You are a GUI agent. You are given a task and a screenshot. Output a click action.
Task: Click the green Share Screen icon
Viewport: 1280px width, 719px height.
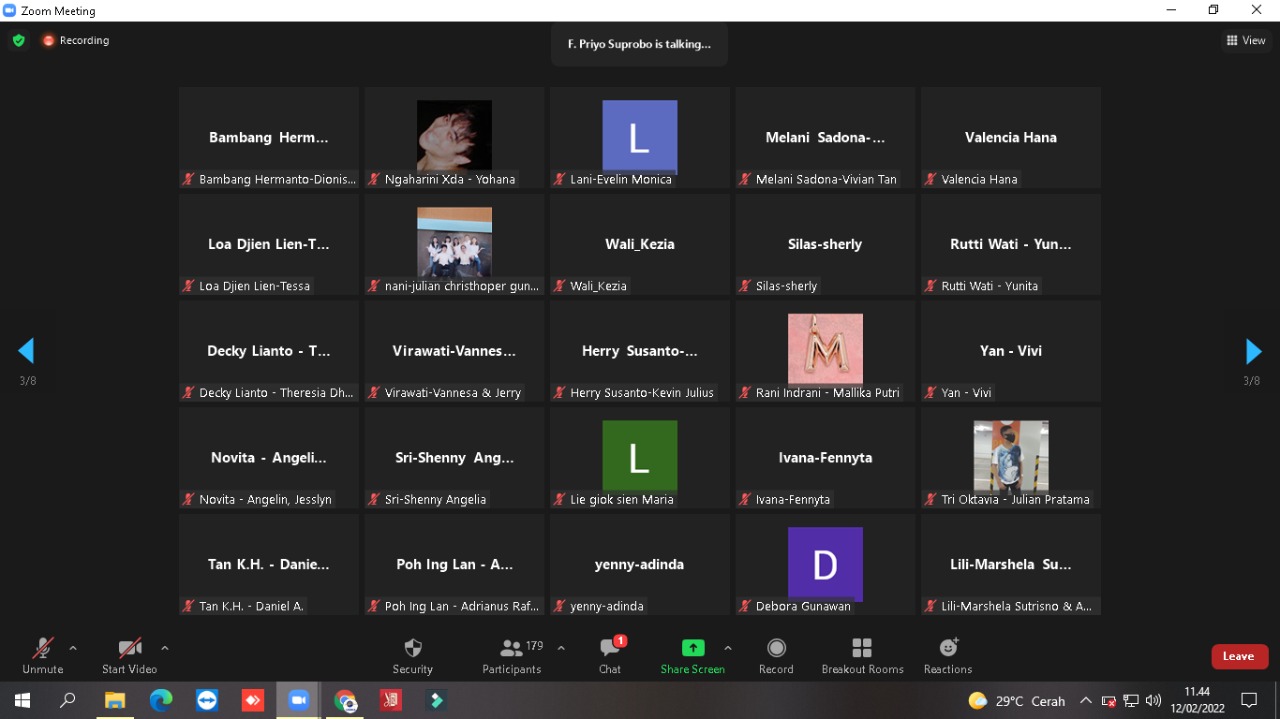[x=693, y=648]
